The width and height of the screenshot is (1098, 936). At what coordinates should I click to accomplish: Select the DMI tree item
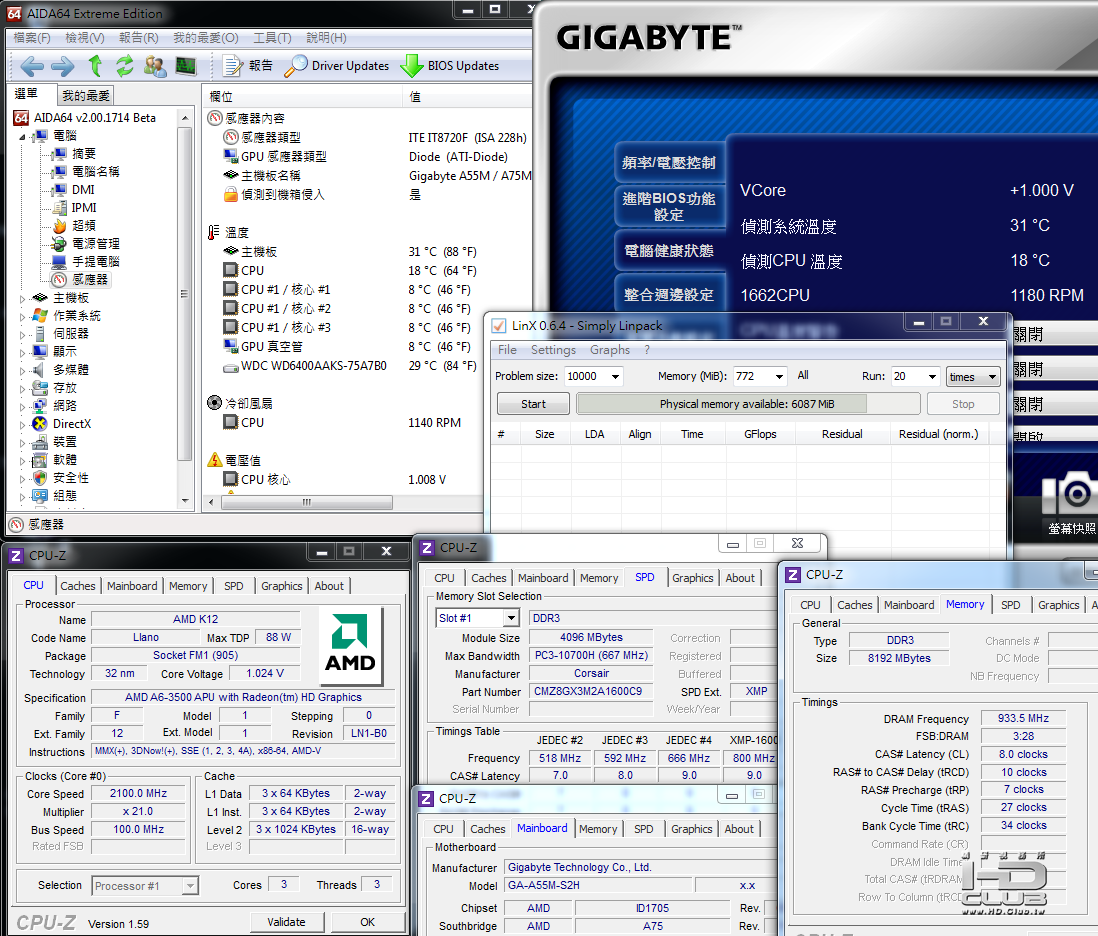(x=83, y=190)
